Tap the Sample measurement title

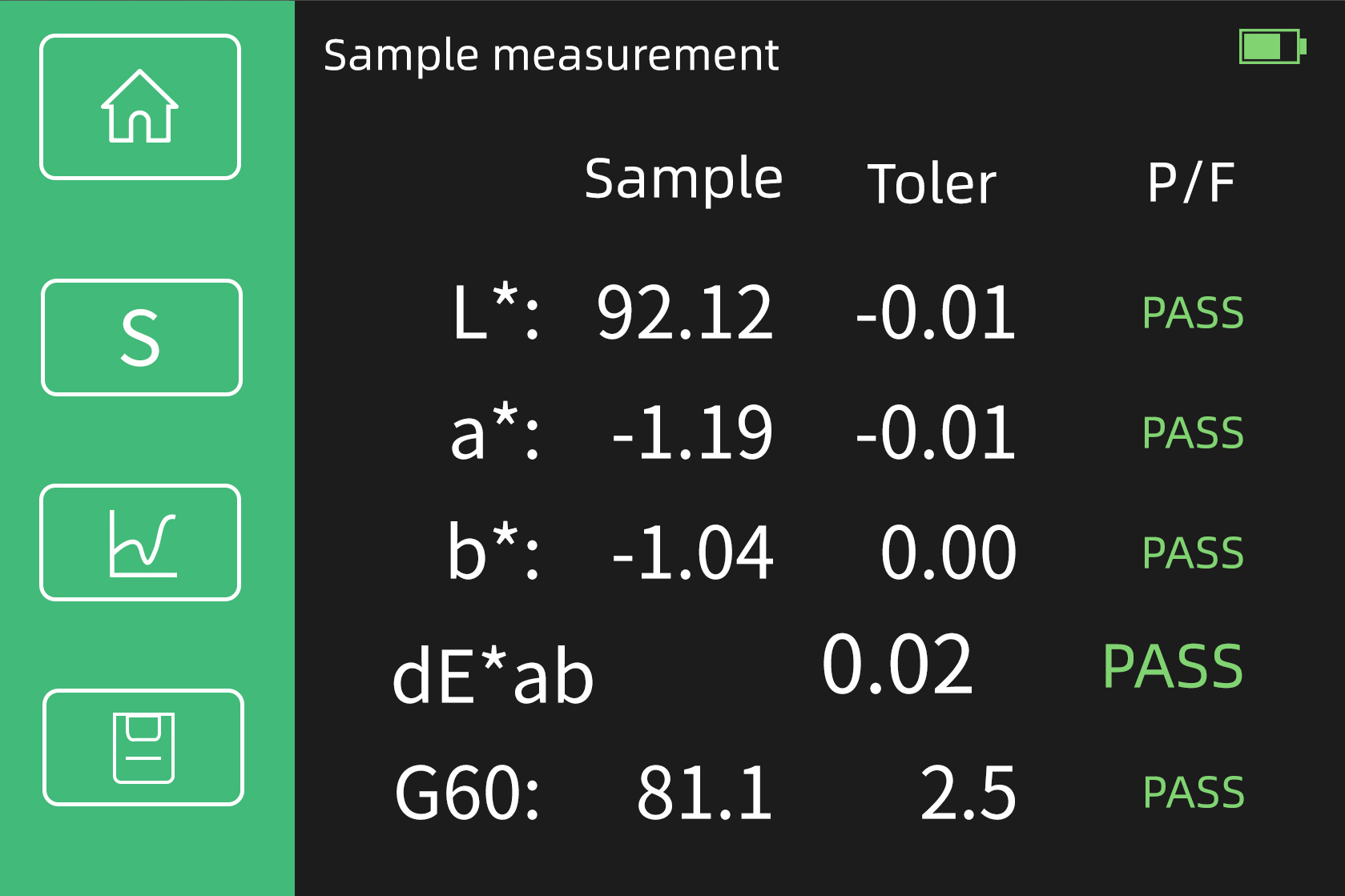click(x=550, y=55)
